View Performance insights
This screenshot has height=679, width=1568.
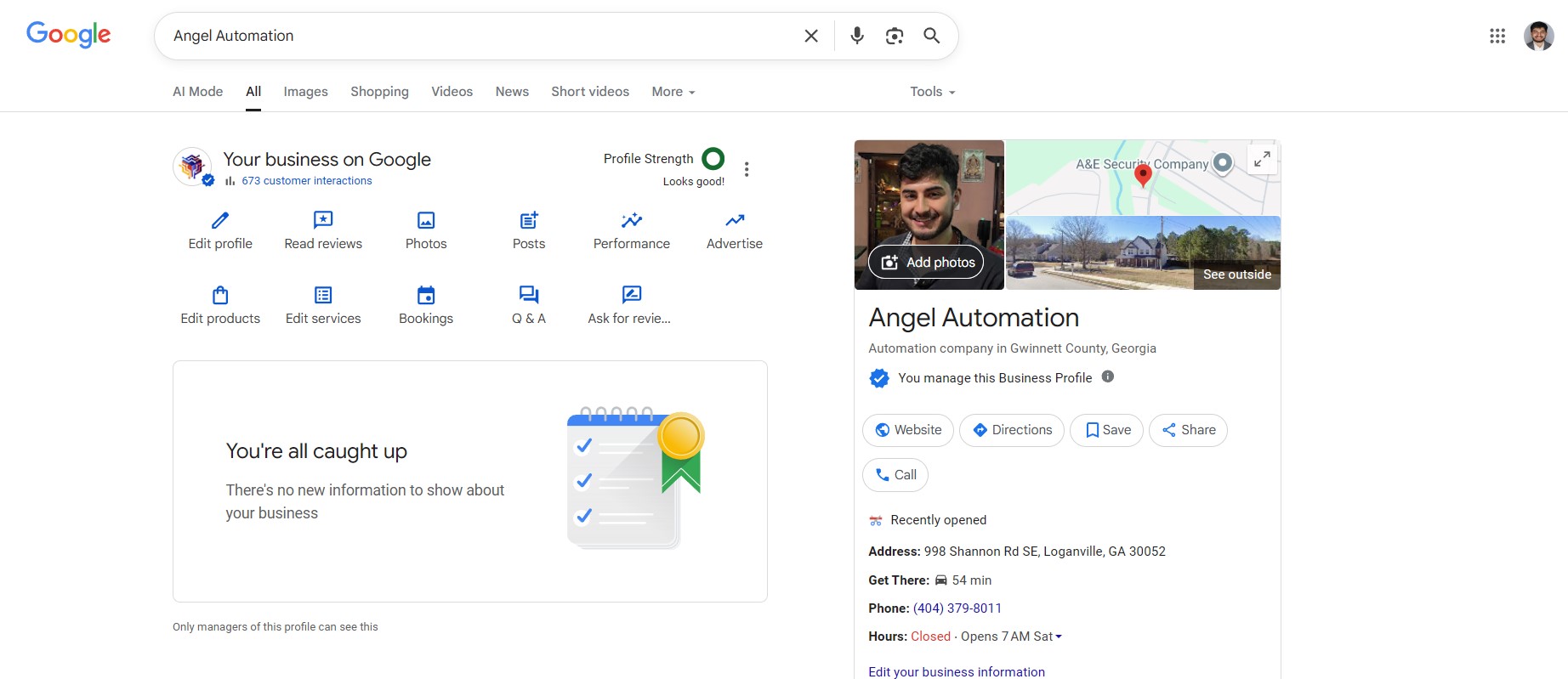[632, 231]
